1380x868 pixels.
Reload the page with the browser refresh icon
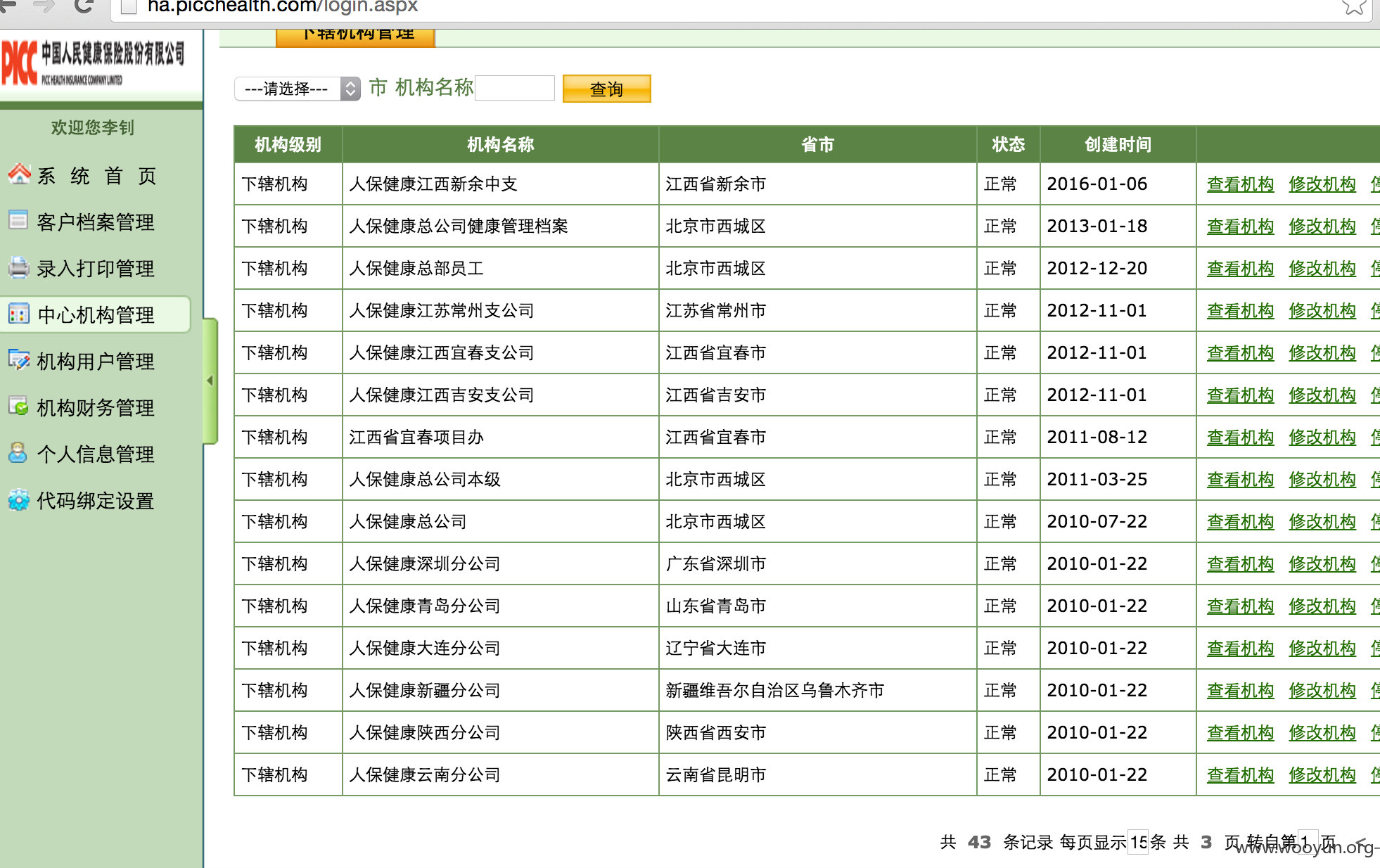click(84, 6)
